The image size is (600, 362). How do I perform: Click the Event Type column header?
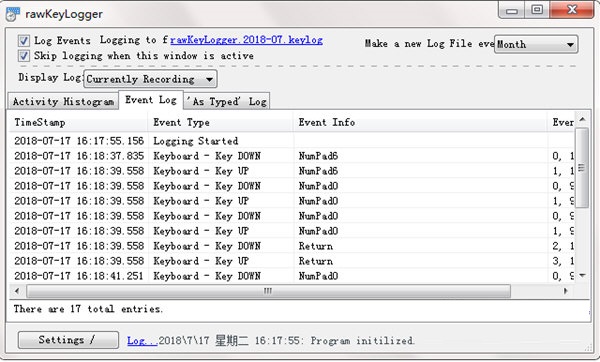220,122
